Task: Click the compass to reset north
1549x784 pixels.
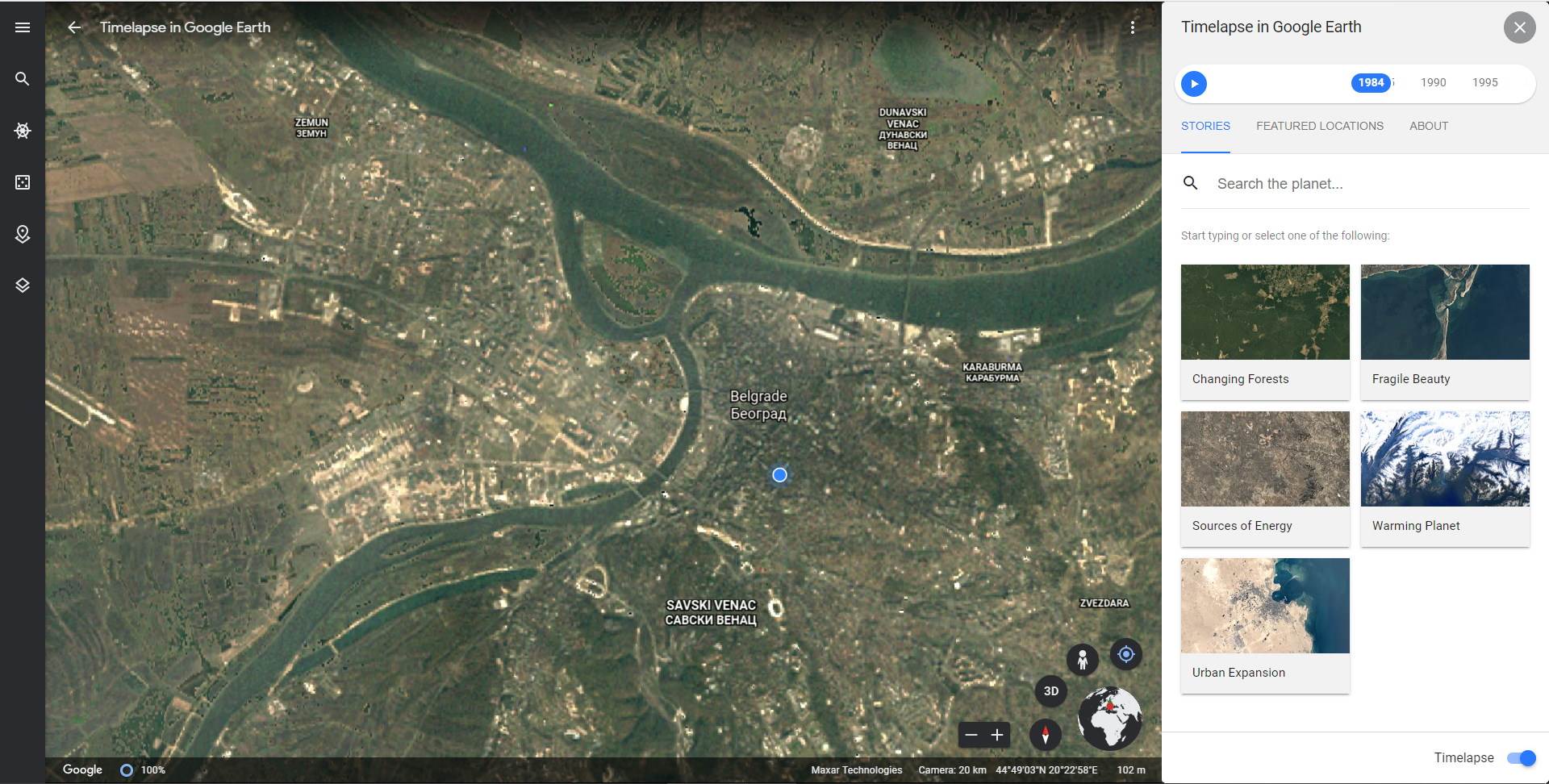Action: click(1046, 735)
